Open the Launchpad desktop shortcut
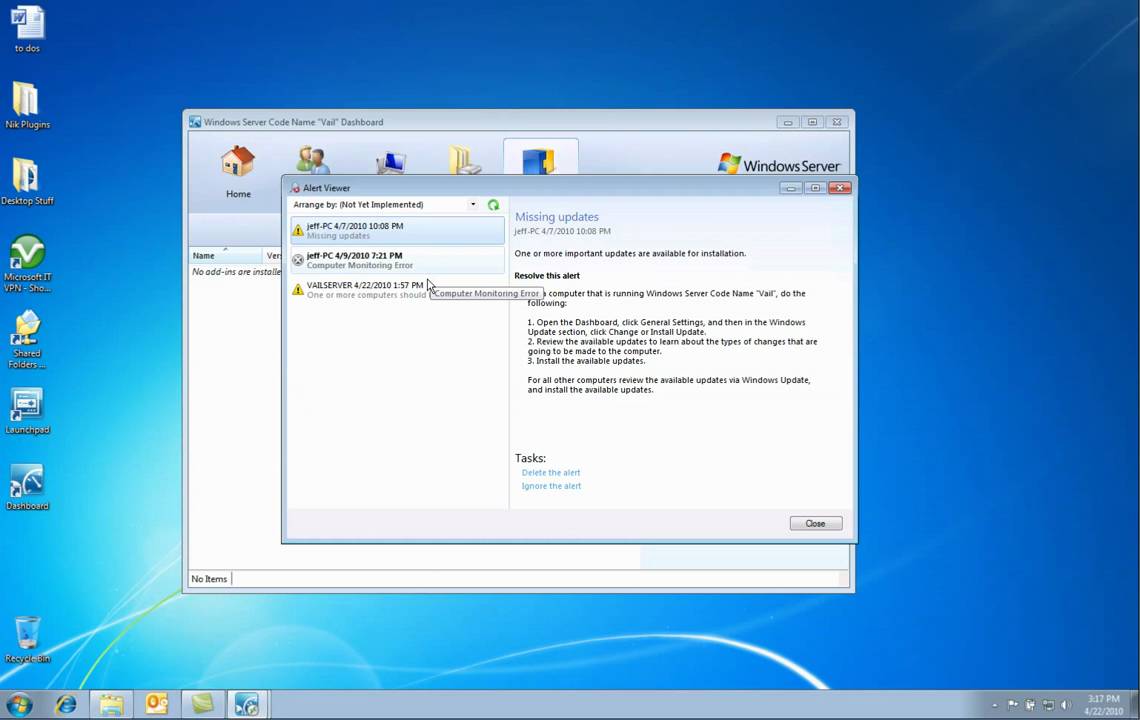The height and width of the screenshot is (720, 1140). (28, 411)
